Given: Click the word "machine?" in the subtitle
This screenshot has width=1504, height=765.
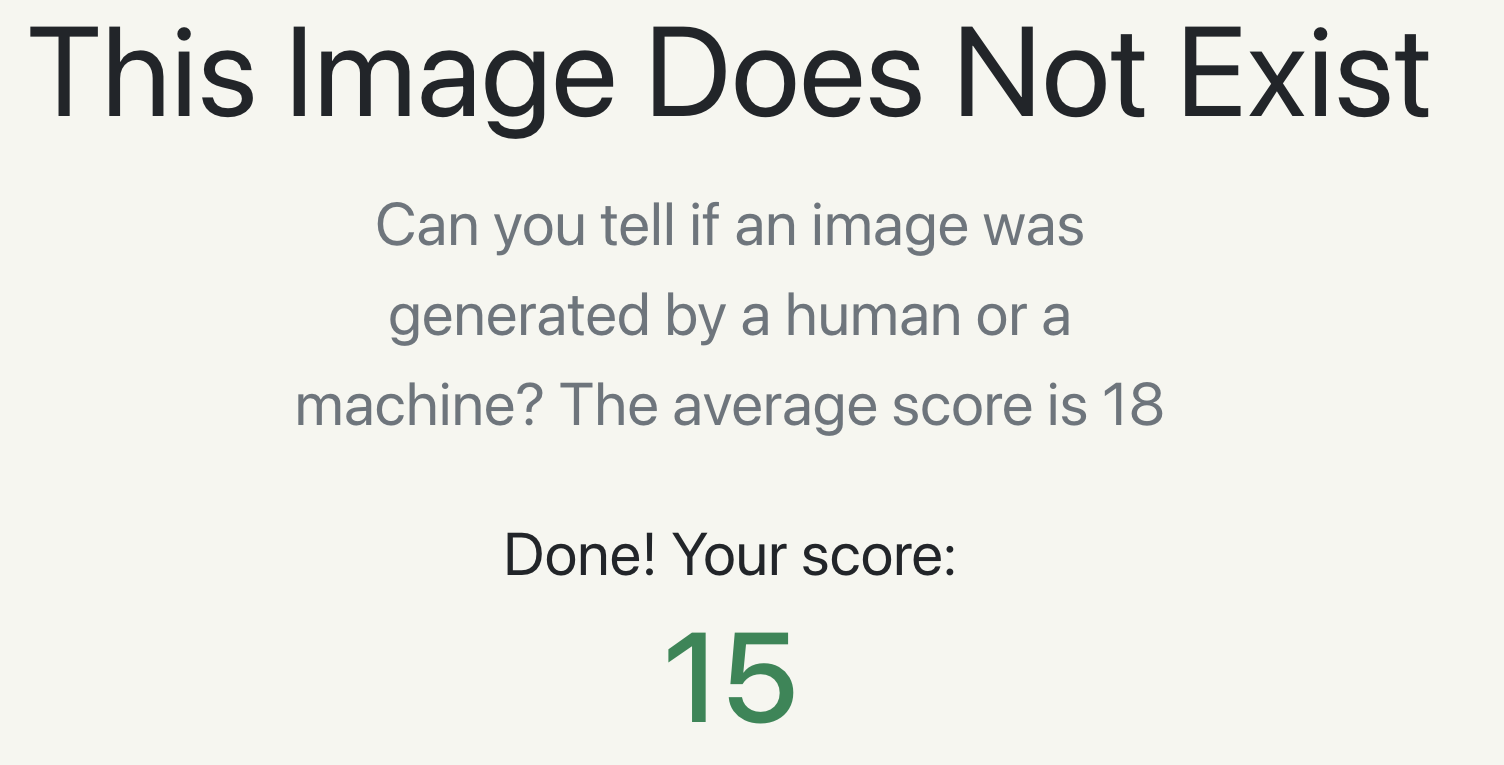Looking at the screenshot, I should click(419, 406).
